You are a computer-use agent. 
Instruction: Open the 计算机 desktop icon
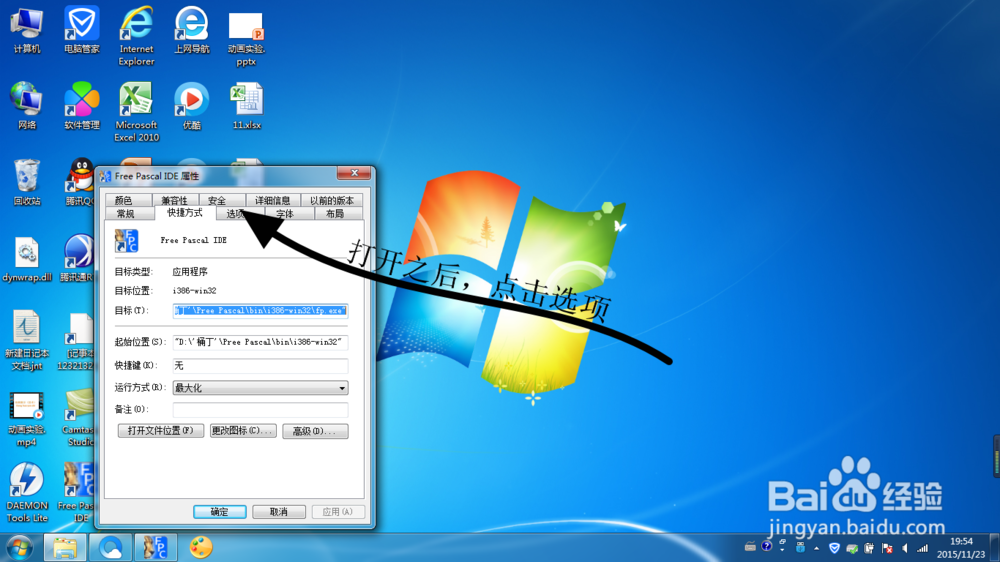(x=26, y=30)
